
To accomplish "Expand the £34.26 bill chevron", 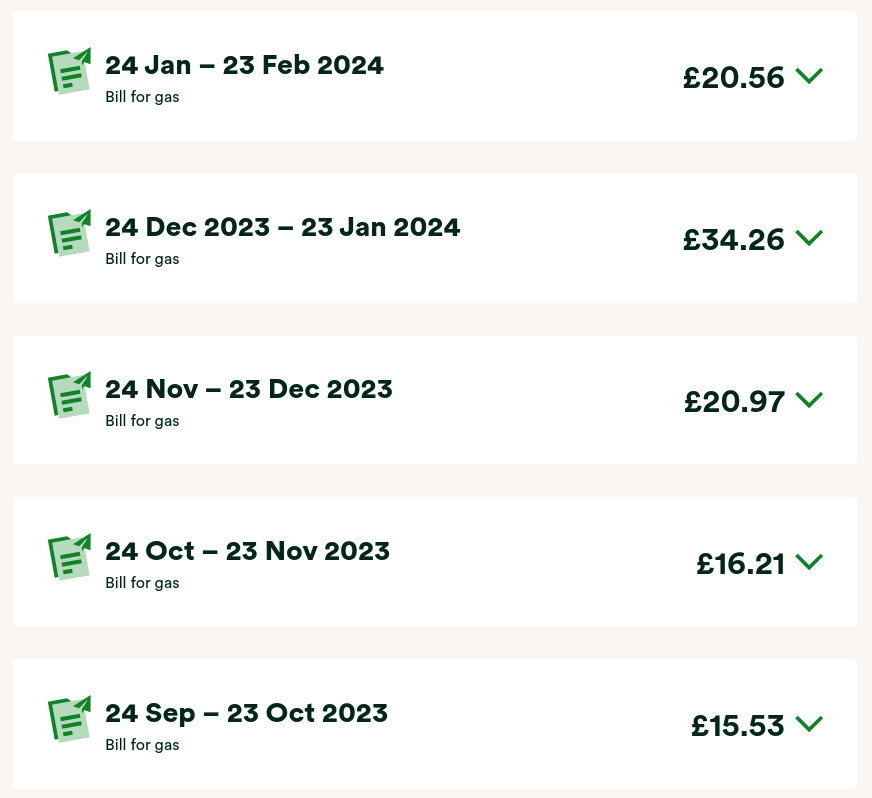I will click(809, 238).
